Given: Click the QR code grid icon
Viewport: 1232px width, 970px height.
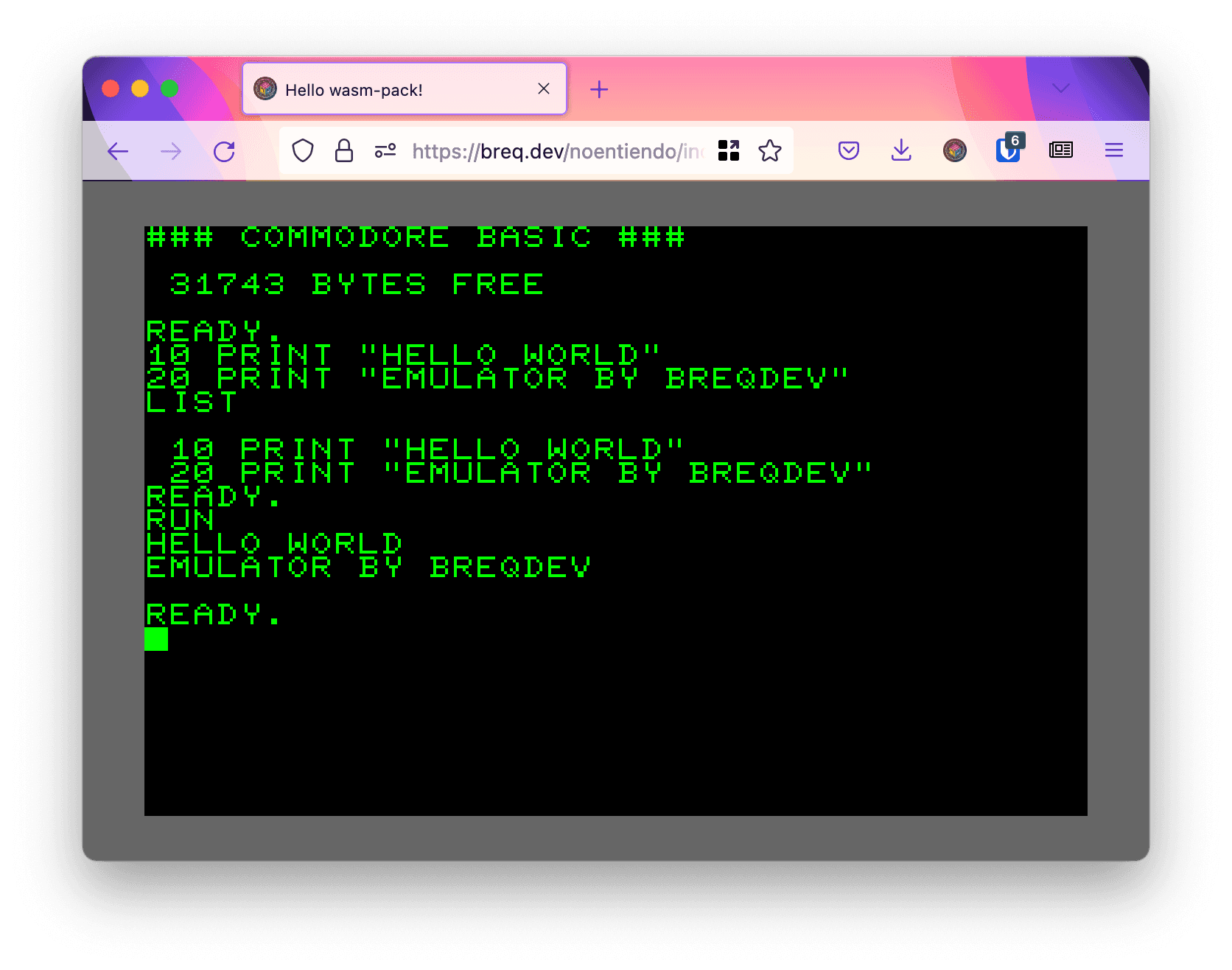Looking at the screenshot, I should (x=729, y=151).
